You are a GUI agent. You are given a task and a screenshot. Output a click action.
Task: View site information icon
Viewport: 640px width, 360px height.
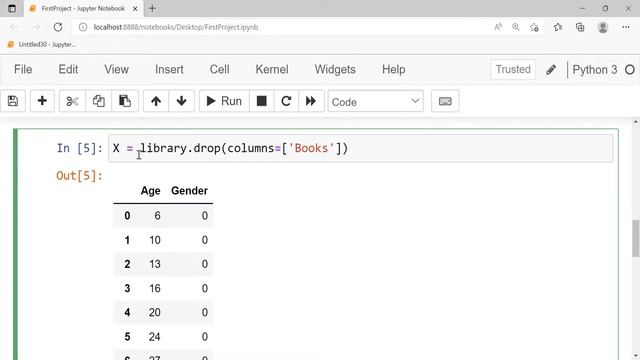(x=83, y=27)
